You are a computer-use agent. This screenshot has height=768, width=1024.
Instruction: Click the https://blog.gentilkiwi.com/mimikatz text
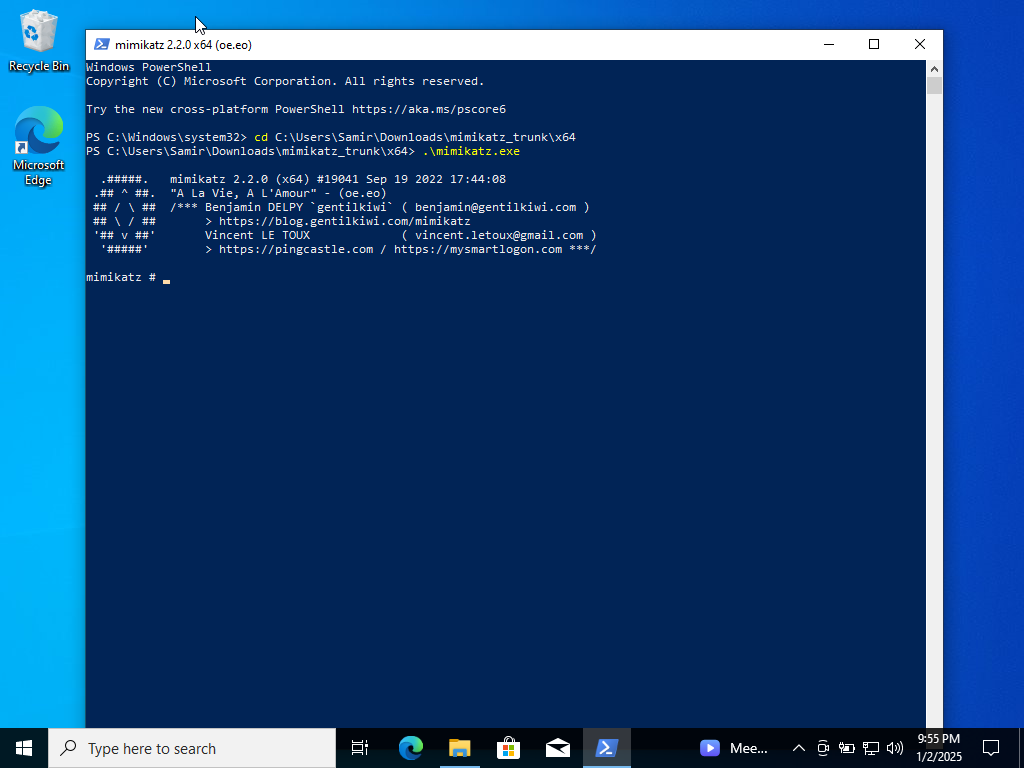pyautogui.click(x=345, y=221)
